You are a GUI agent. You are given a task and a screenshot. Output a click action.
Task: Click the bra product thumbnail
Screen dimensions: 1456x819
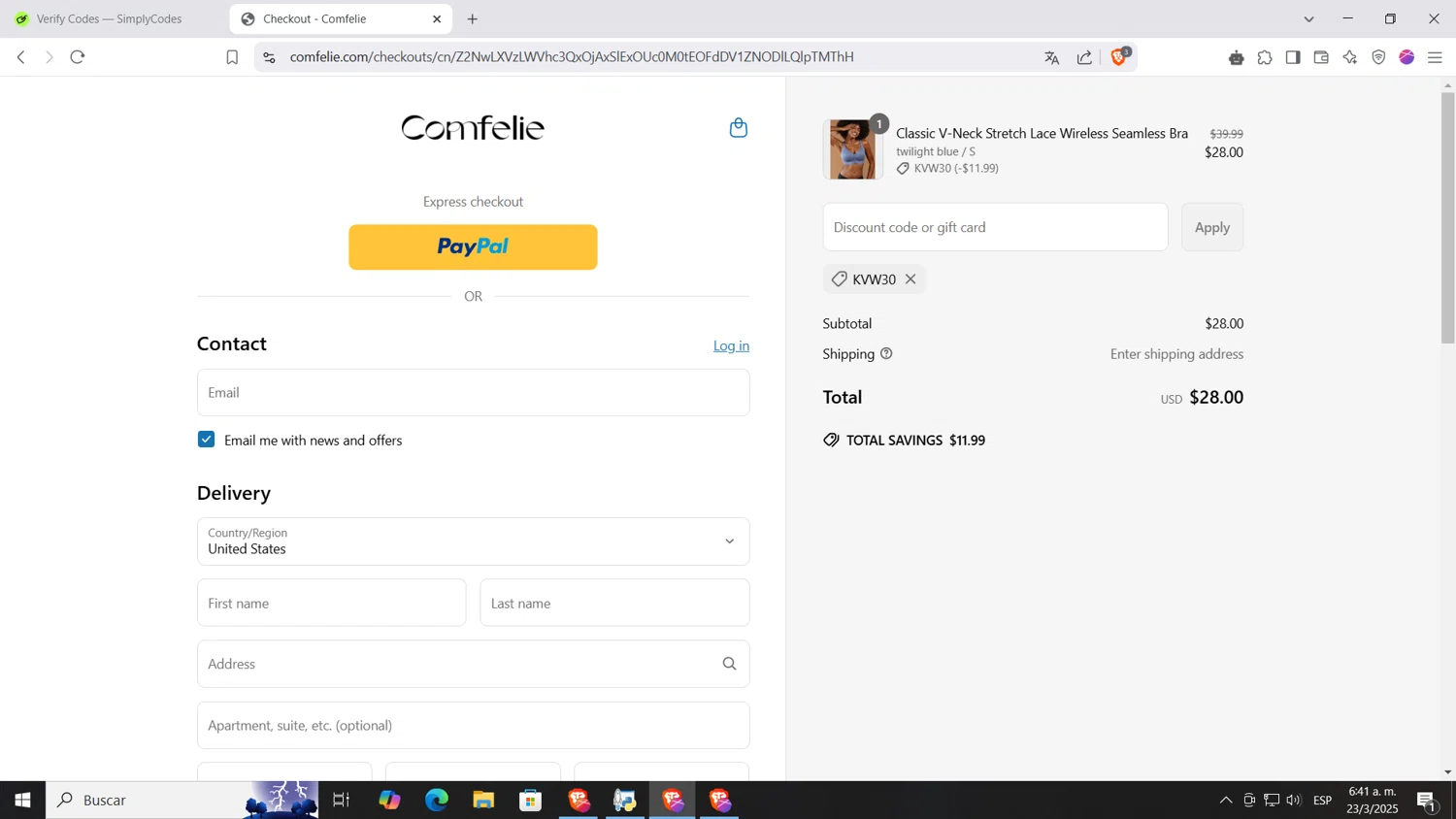[852, 149]
